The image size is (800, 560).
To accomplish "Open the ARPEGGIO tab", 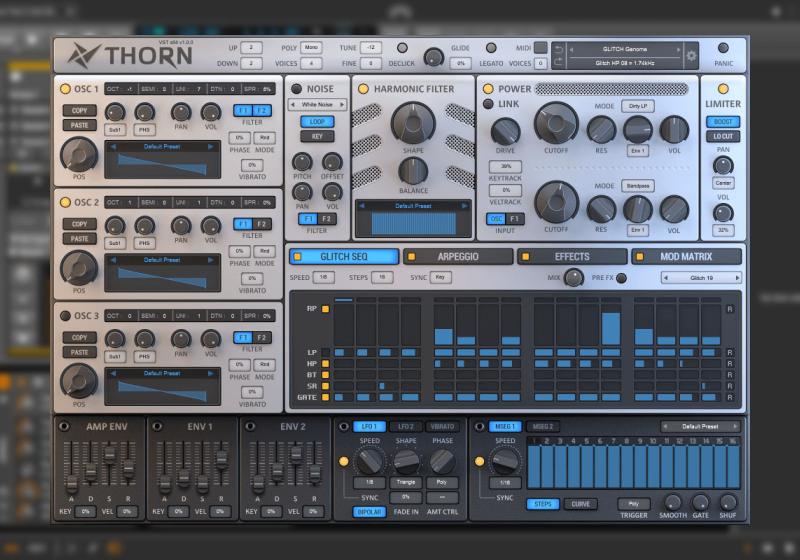I will click(458, 257).
